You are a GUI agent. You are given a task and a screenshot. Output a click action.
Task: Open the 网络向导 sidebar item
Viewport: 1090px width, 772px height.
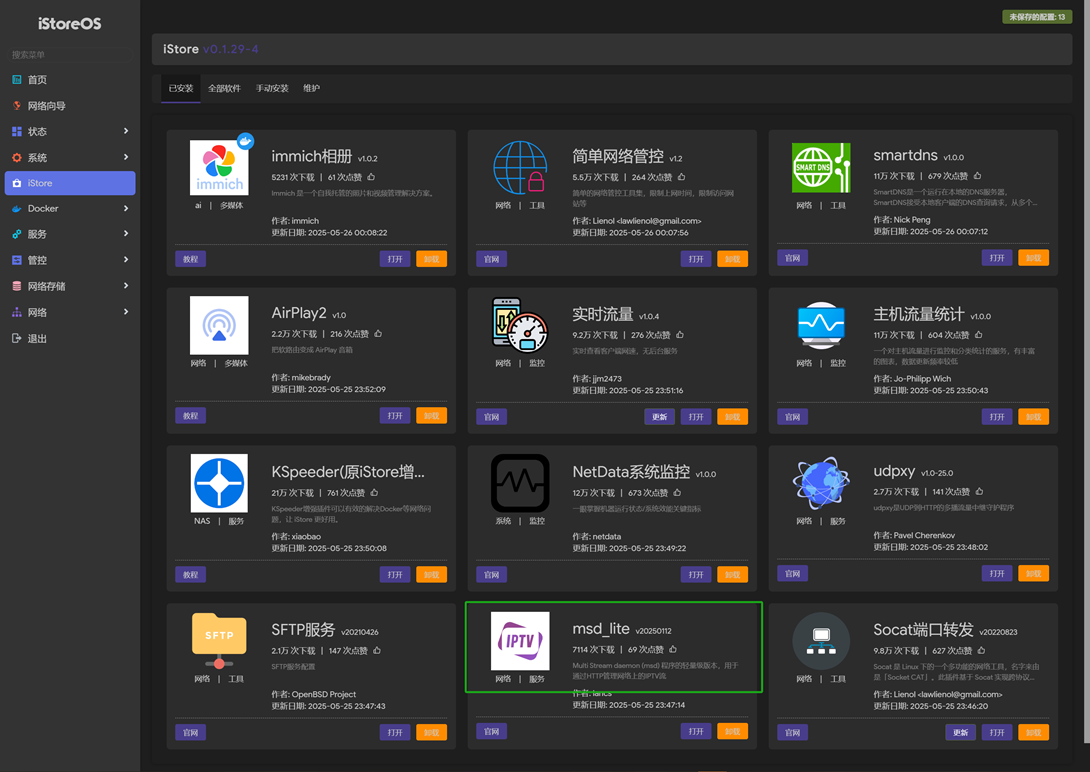(46, 106)
